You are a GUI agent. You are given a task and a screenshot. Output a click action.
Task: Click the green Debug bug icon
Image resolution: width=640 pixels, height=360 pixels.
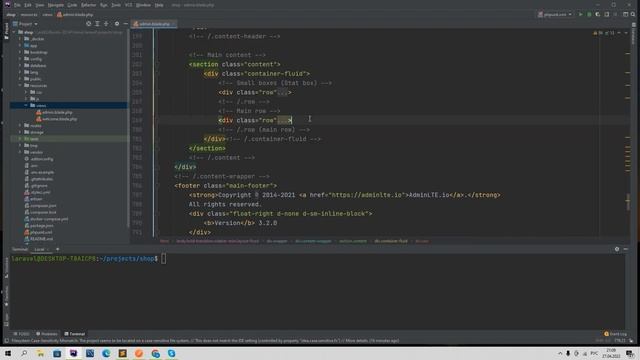click(589, 14)
